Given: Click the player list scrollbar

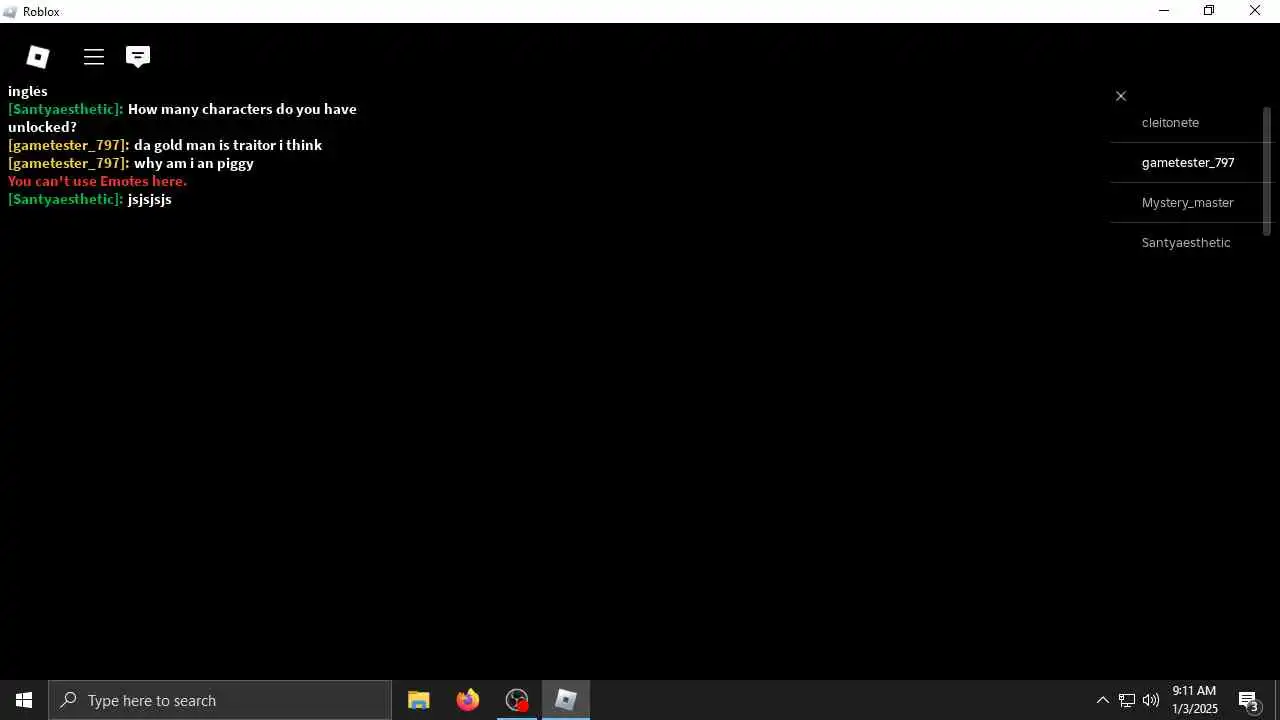Looking at the screenshot, I should (1267, 171).
